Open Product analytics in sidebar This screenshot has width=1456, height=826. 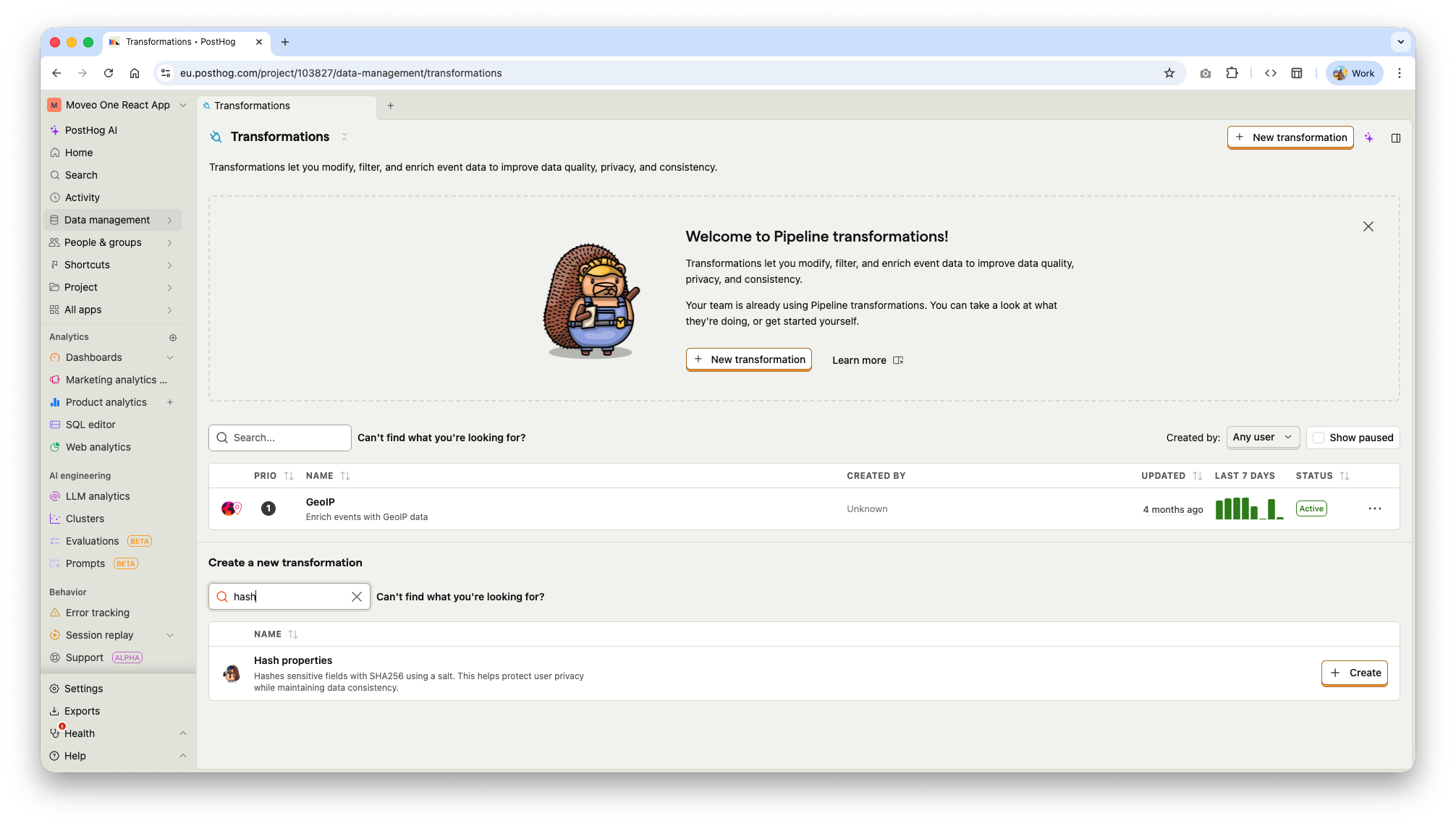pos(106,402)
